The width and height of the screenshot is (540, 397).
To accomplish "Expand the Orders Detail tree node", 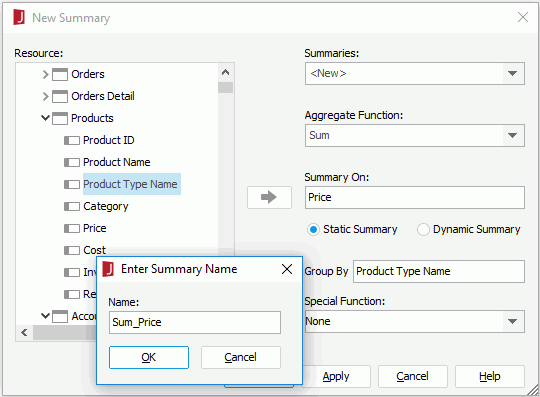I will [45, 96].
